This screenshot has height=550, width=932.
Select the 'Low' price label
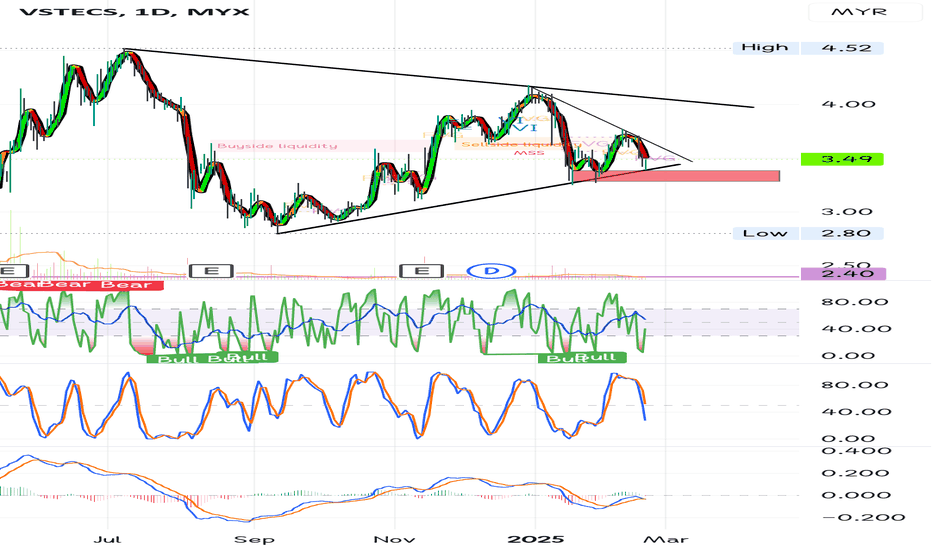(x=765, y=233)
